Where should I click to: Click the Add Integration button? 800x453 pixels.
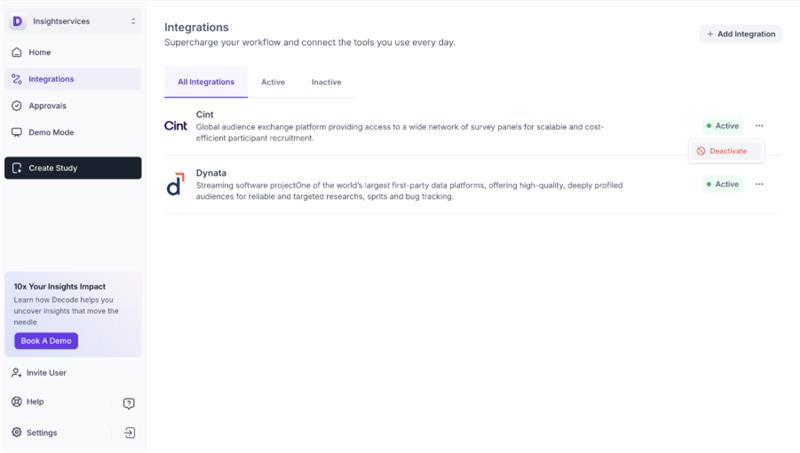(740, 34)
